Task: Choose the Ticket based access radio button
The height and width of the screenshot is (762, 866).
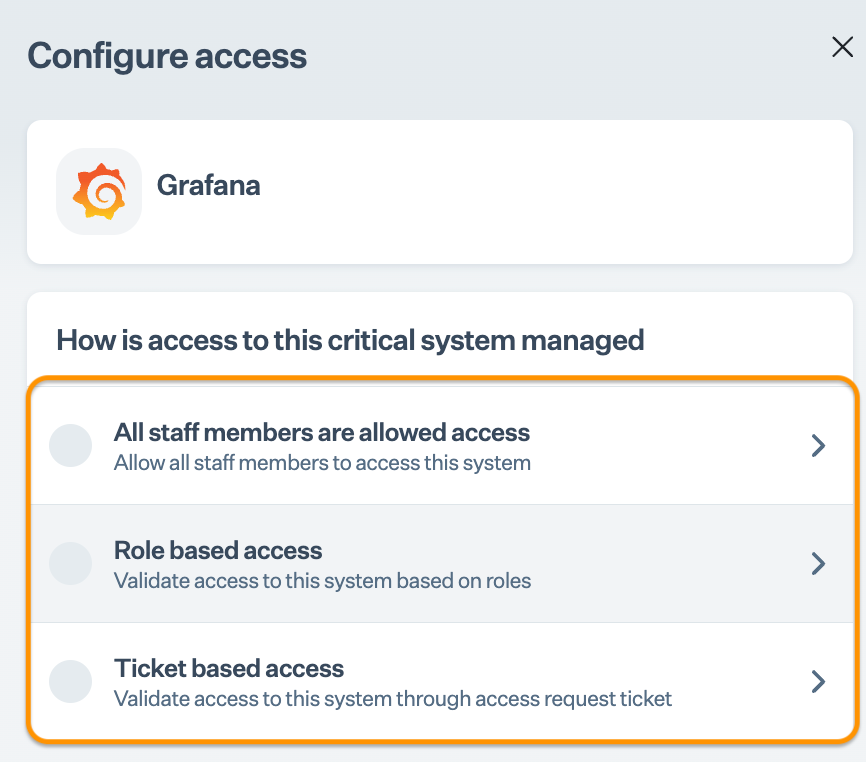Action: [71, 682]
